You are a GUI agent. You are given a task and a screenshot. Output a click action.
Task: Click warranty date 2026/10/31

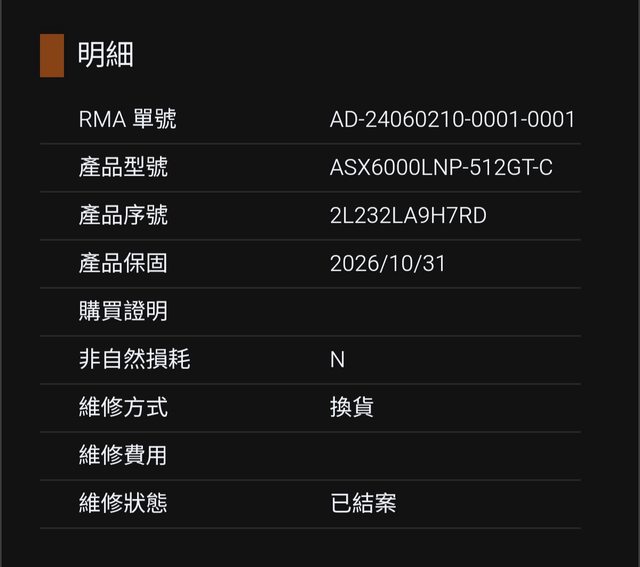click(x=388, y=264)
